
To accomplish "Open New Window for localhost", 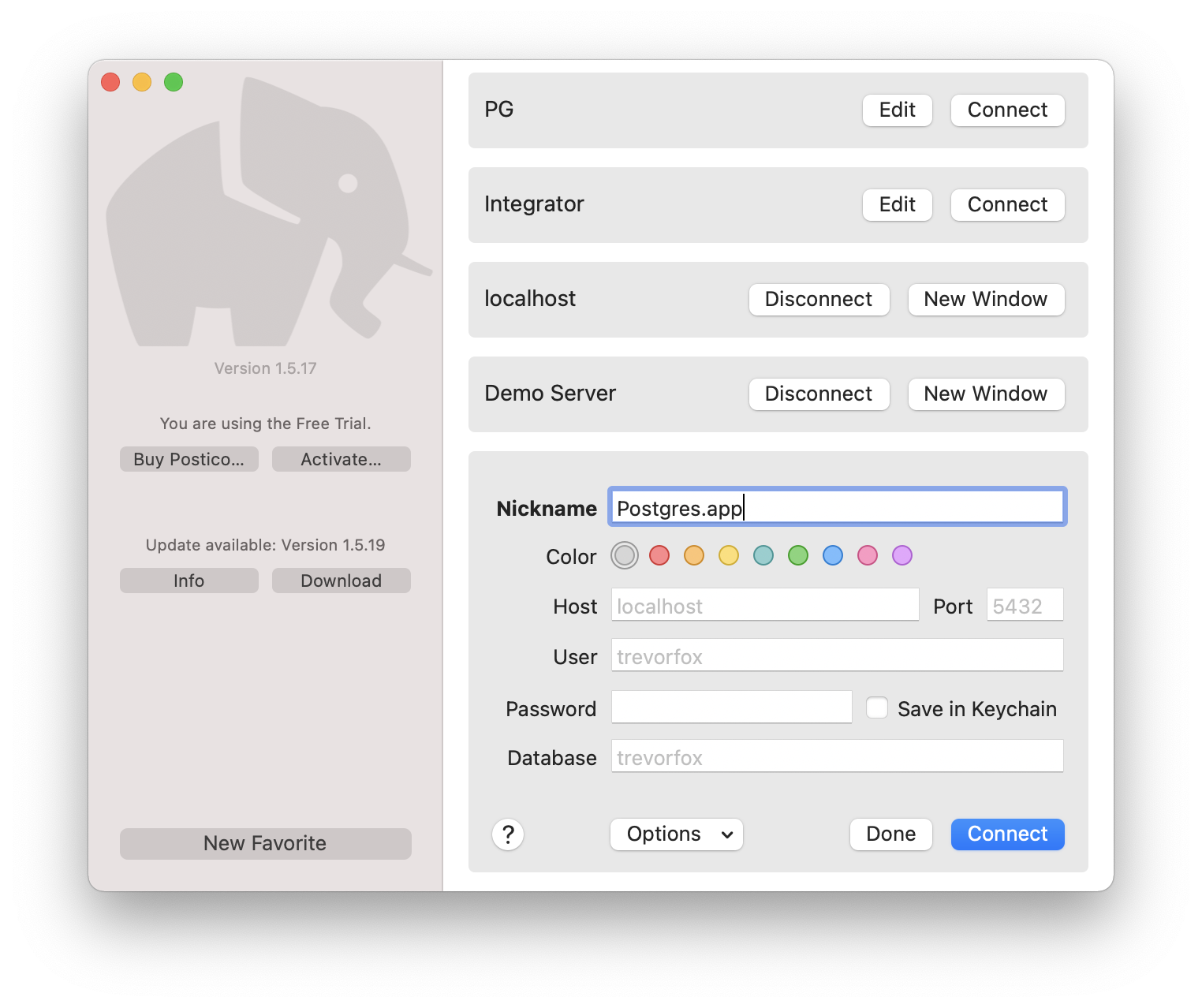I will tap(987, 299).
